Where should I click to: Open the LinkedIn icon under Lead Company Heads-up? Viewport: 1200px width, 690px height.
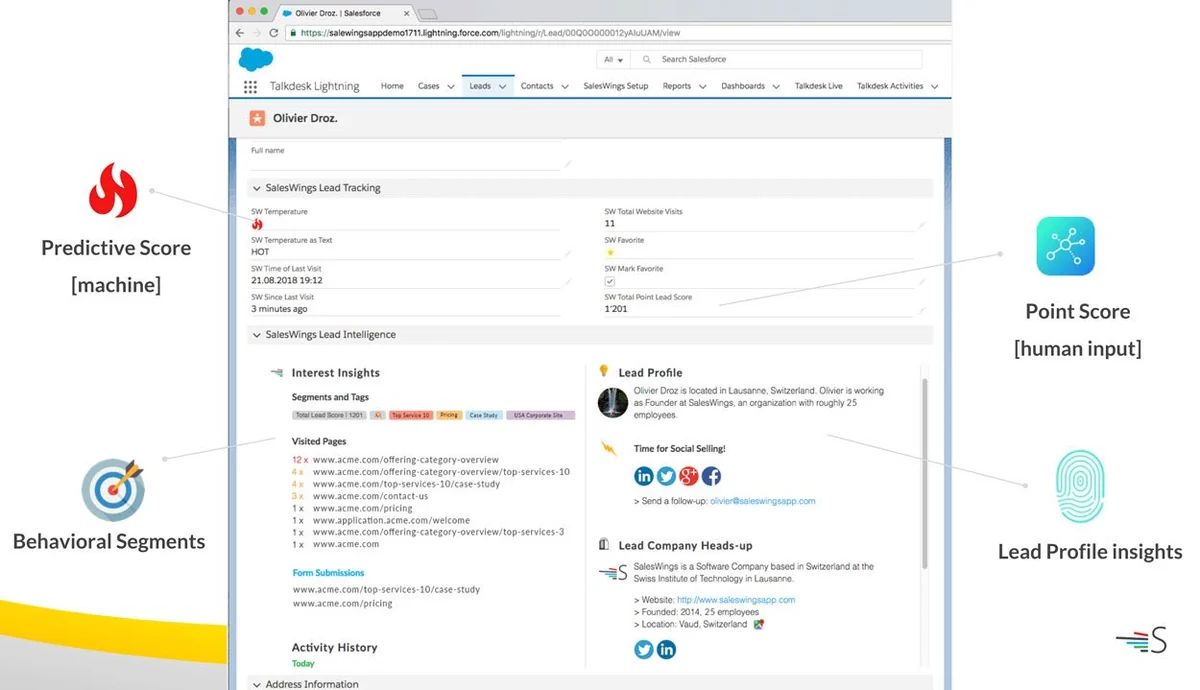coord(666,650)
